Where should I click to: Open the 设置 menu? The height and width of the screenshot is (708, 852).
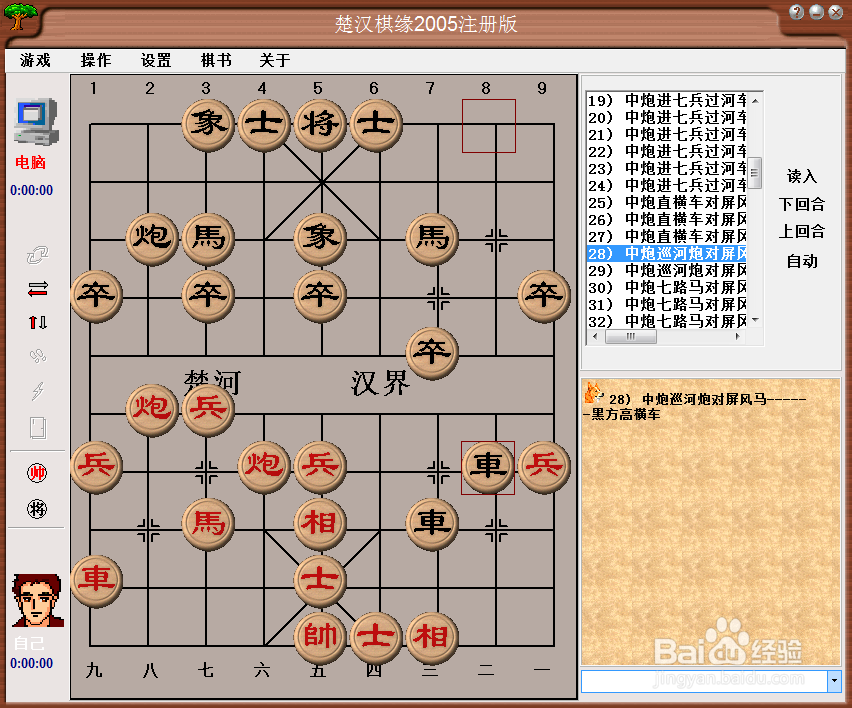(156, 60)
